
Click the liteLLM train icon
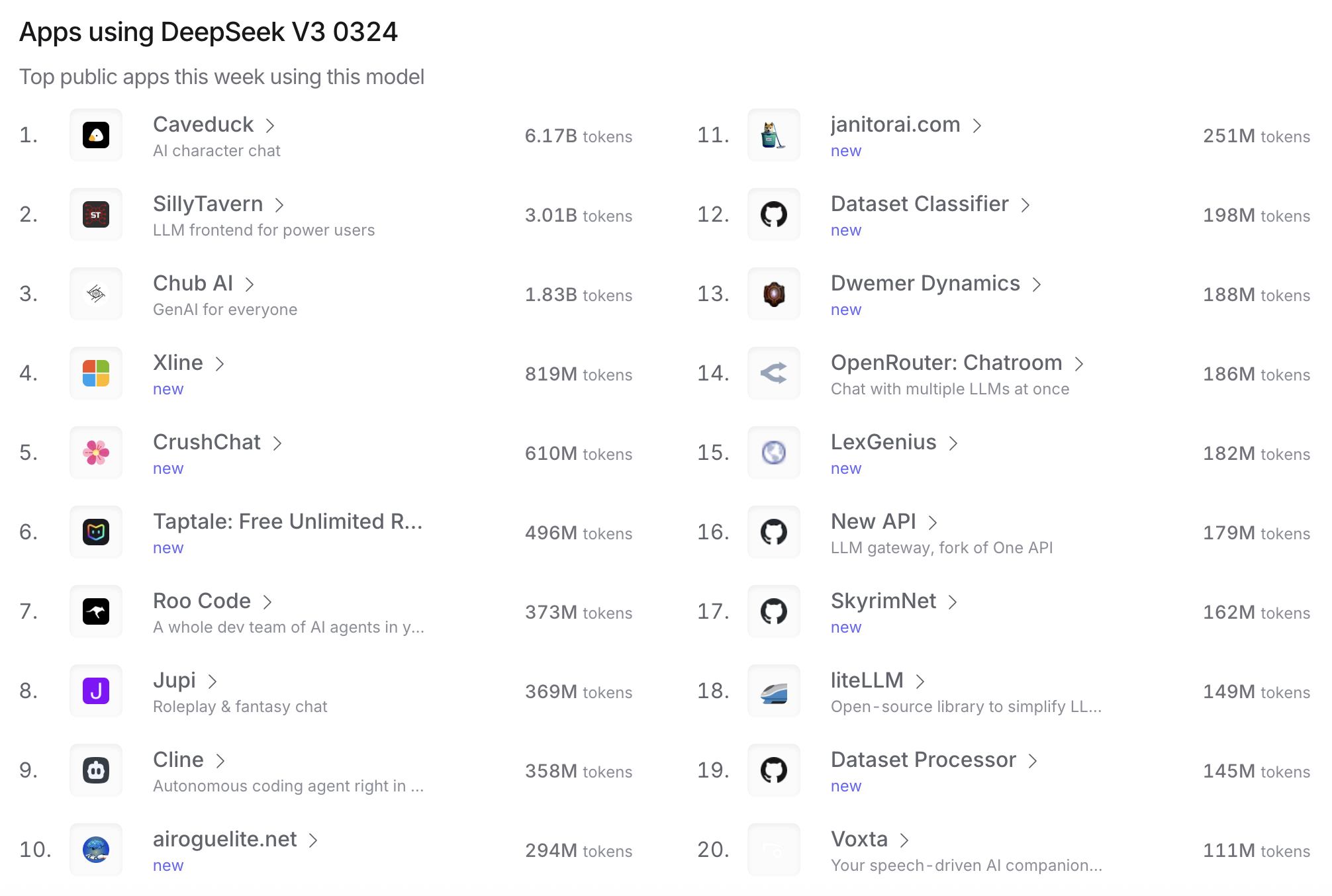[x=774, y=691]
